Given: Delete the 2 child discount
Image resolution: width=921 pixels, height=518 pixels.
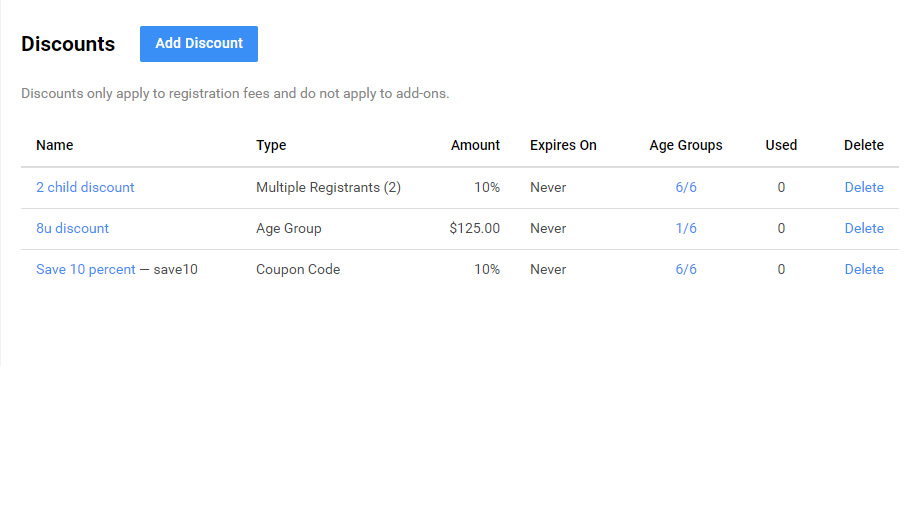Looking at the screenshot, I should [x=864, y=187].
